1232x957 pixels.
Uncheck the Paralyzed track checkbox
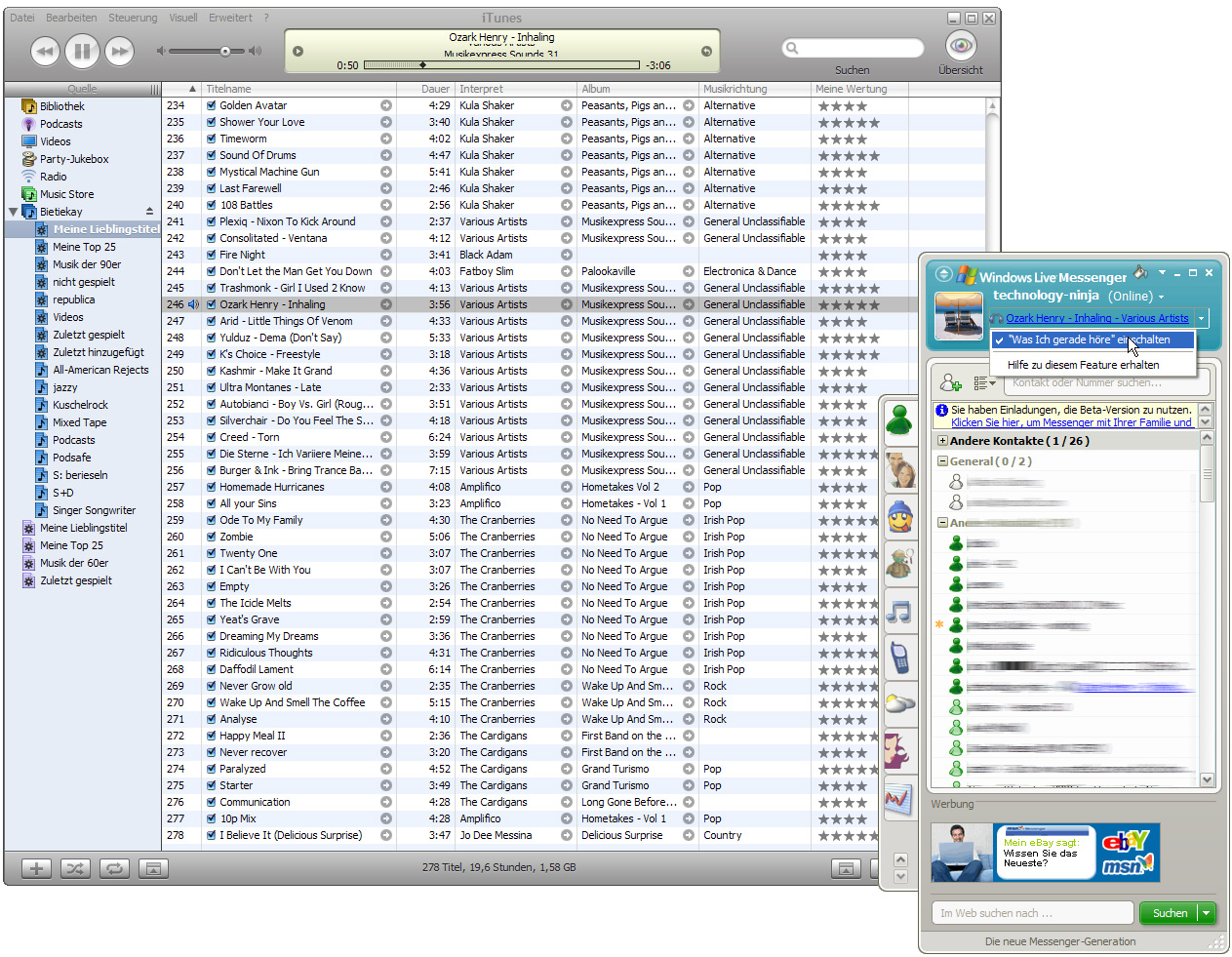click(211, 769)
